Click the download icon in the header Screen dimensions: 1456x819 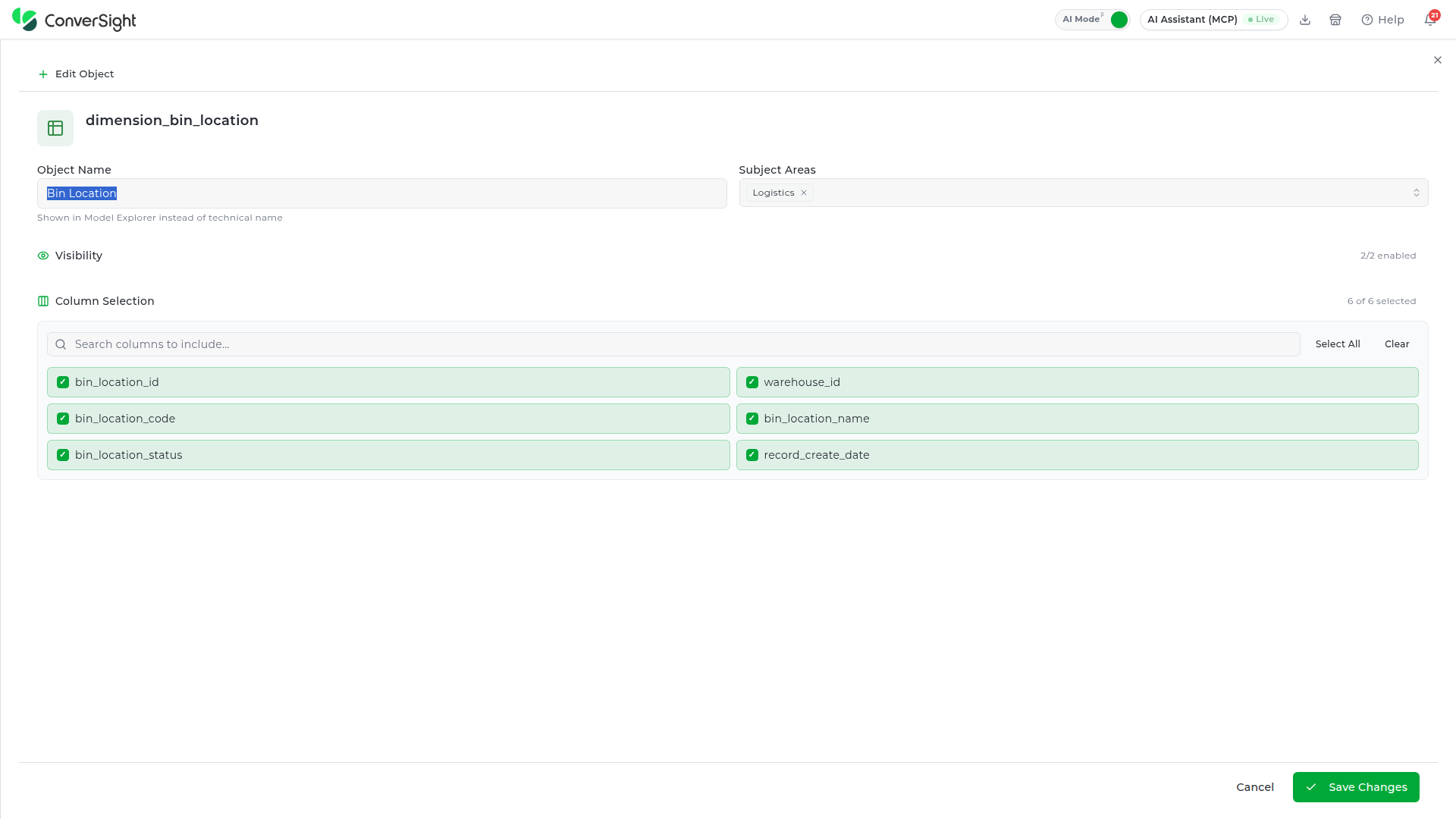pyautogui.click(x=1305, y=20)
